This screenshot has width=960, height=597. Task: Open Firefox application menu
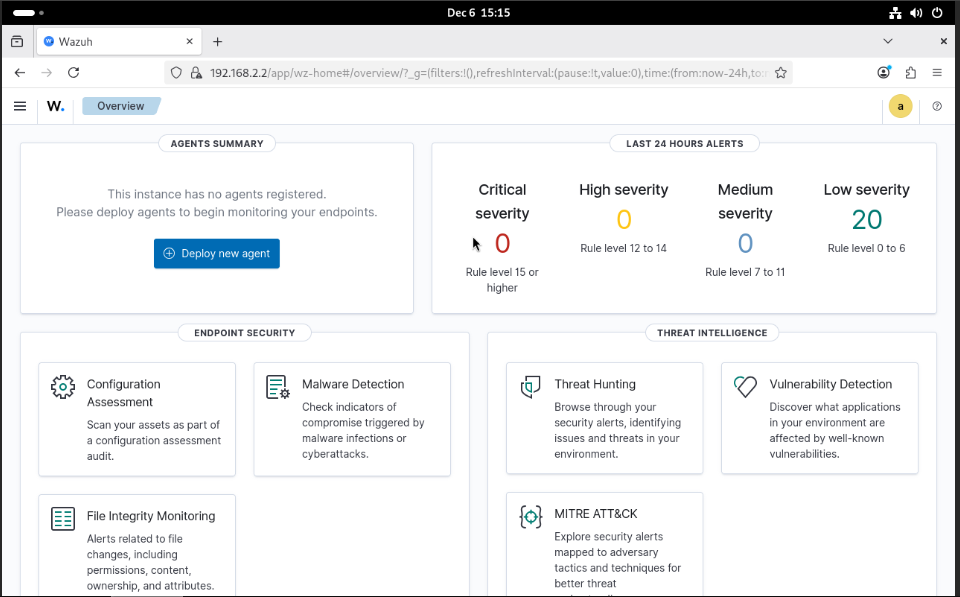[x=937, y=73]
